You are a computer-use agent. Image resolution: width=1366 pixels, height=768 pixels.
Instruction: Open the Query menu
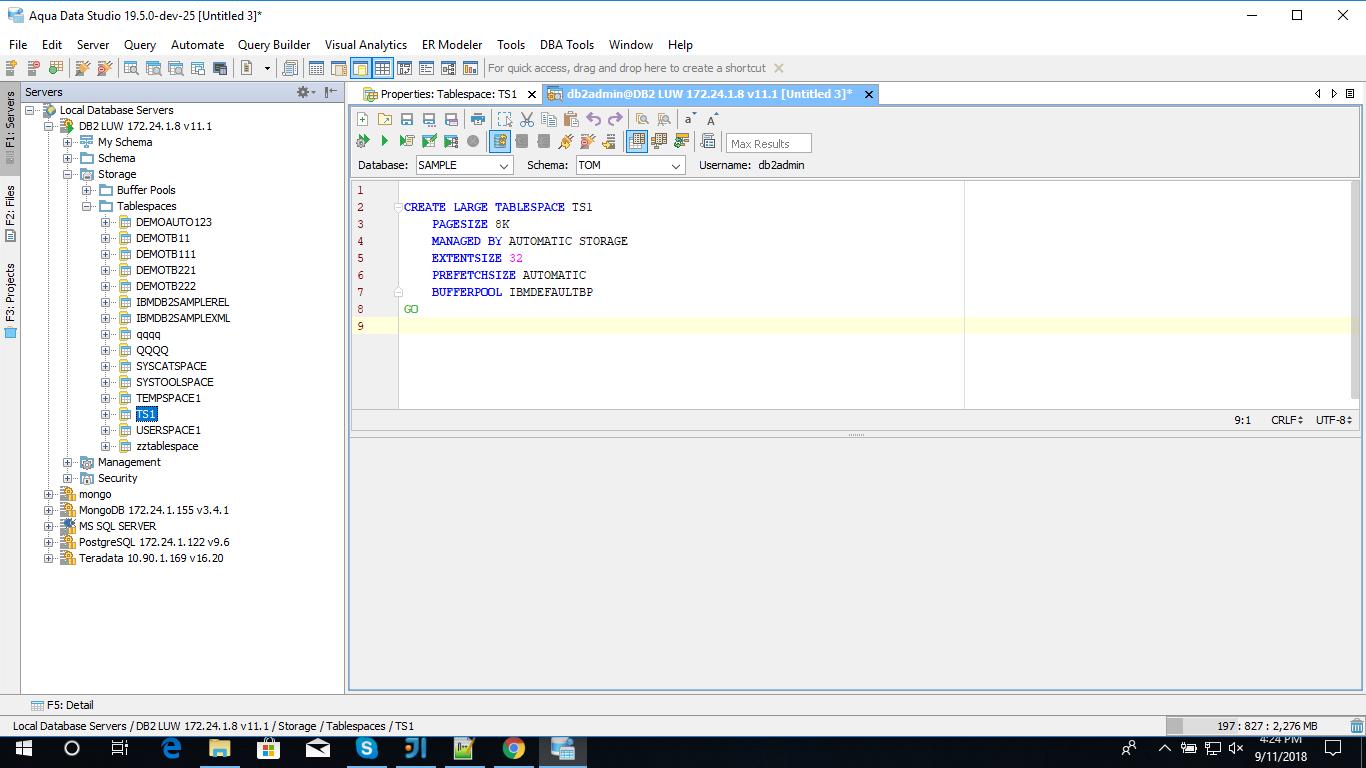pyautogui.click(x=140, y=45)
